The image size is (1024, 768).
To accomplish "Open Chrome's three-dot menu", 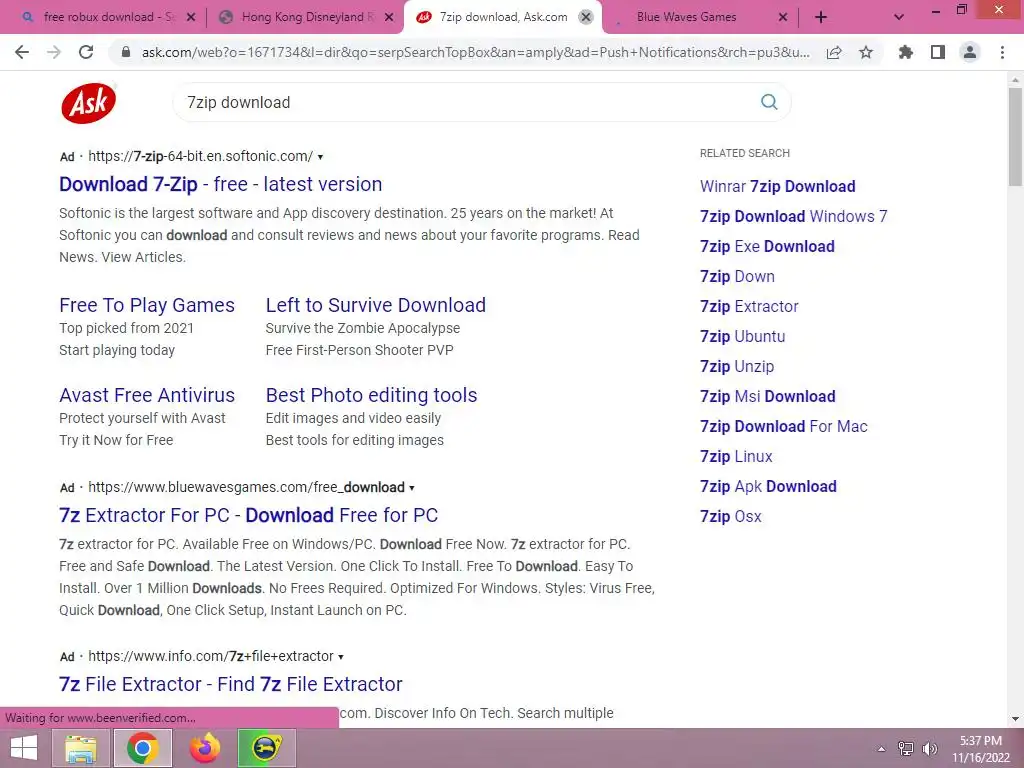I will point(1002,52).
